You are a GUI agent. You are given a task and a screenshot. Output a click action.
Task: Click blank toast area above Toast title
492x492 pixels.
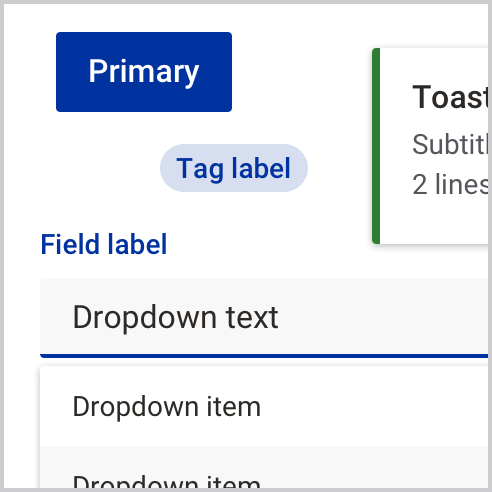[433, 65]
